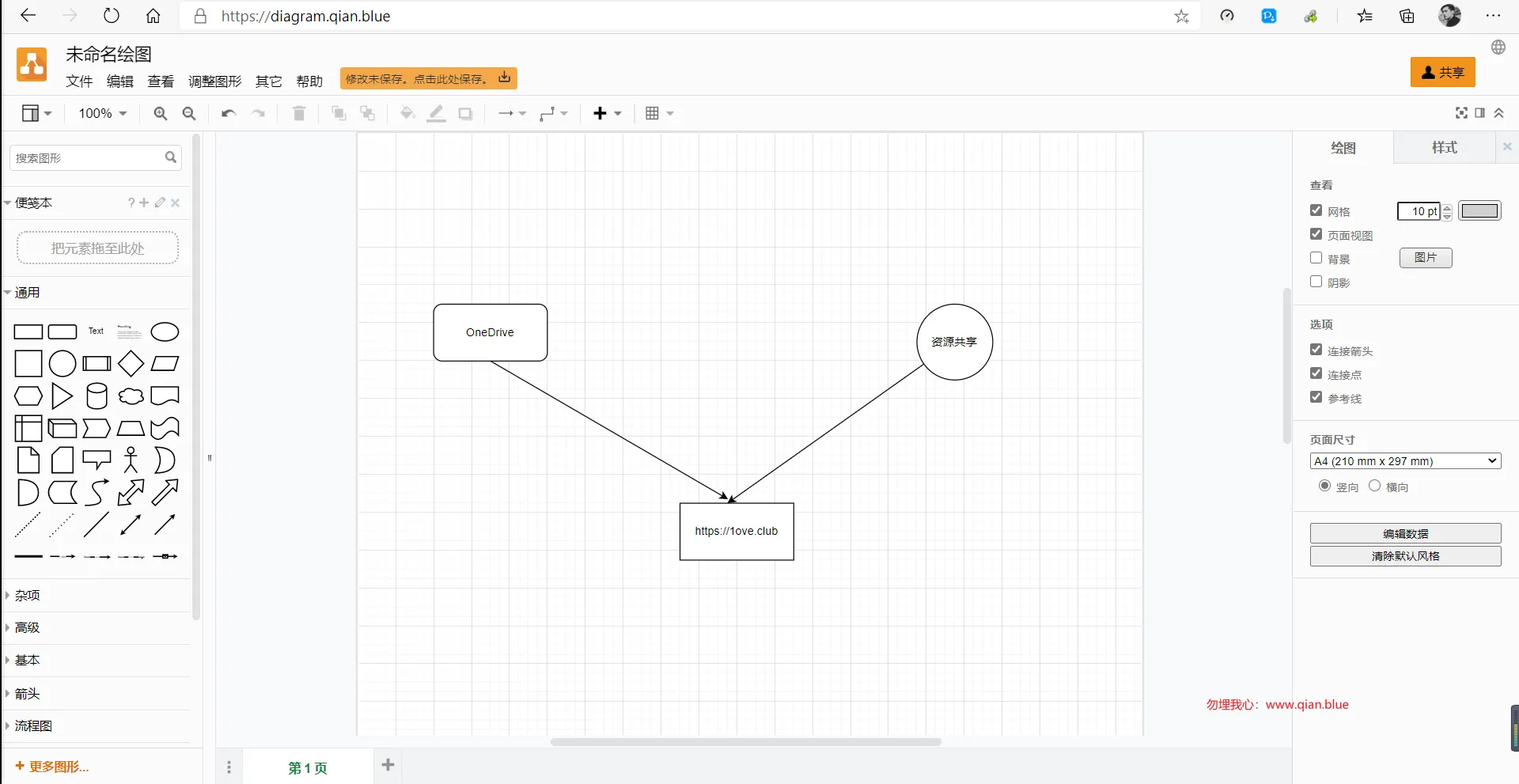This screenshot has height=784, width=1519.
Task: Enable the 背景 background checkbox
Action: tap(1316, 258)
